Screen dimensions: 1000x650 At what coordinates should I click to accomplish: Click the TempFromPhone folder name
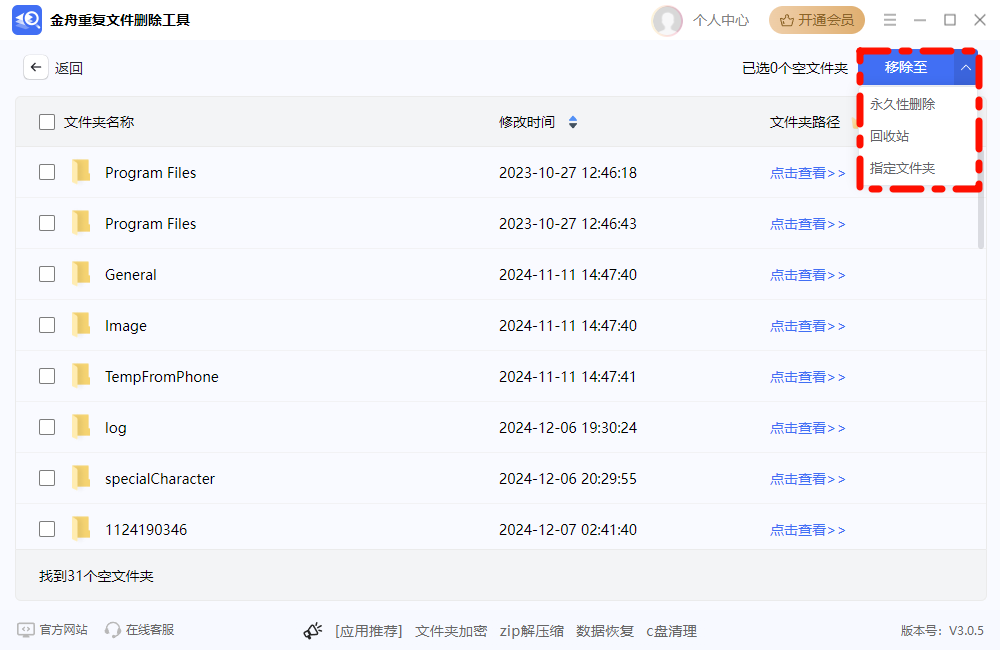click(x=162, y=376)
